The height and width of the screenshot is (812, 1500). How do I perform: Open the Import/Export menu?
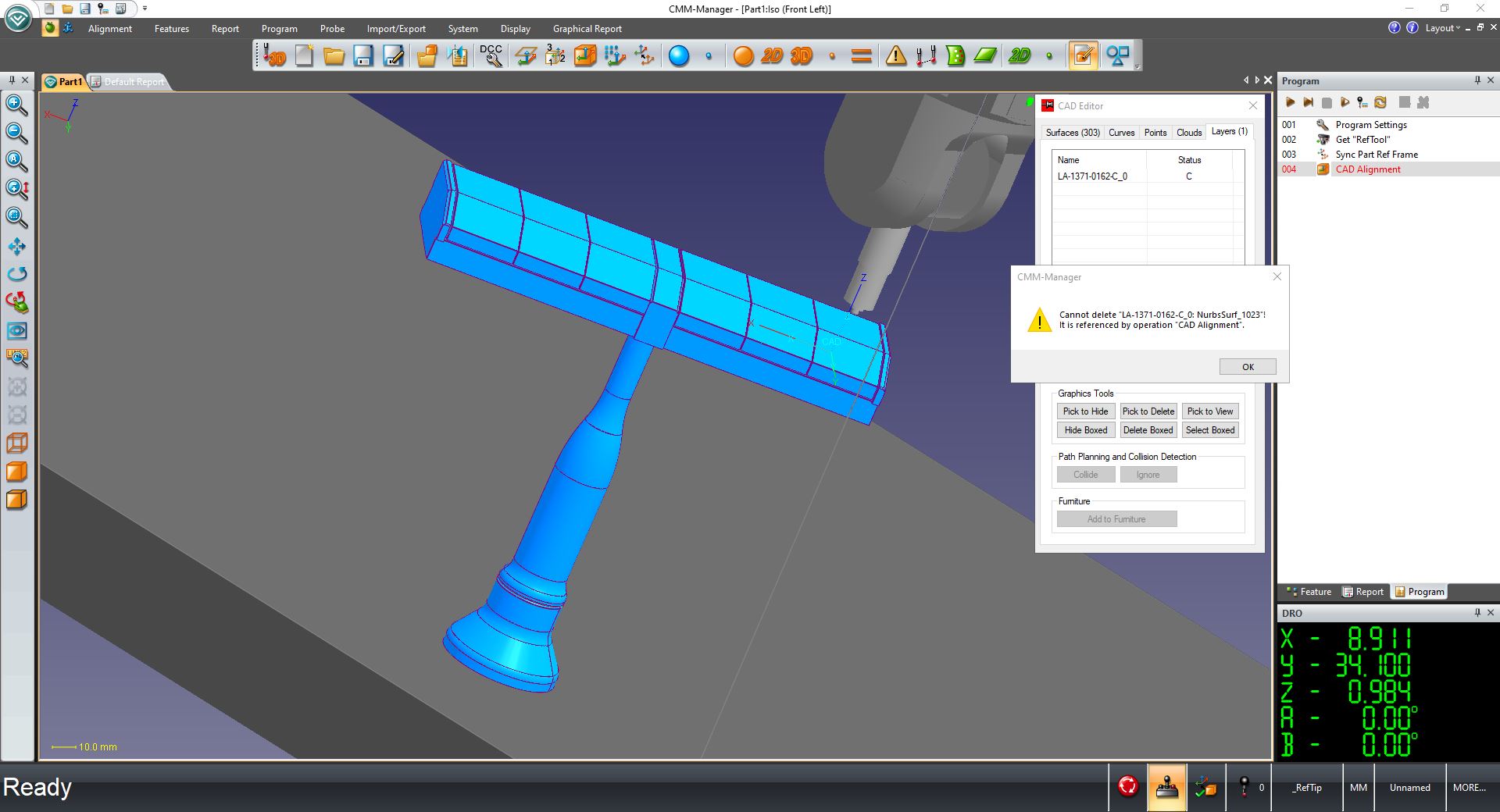pos(396,29)
